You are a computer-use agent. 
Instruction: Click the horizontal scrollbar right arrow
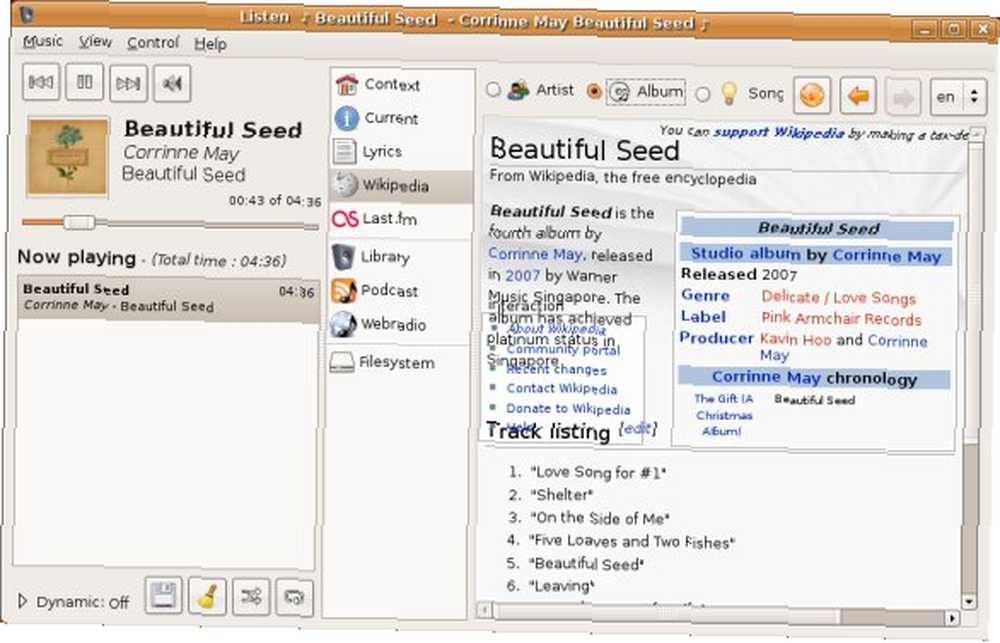(952, 617)
